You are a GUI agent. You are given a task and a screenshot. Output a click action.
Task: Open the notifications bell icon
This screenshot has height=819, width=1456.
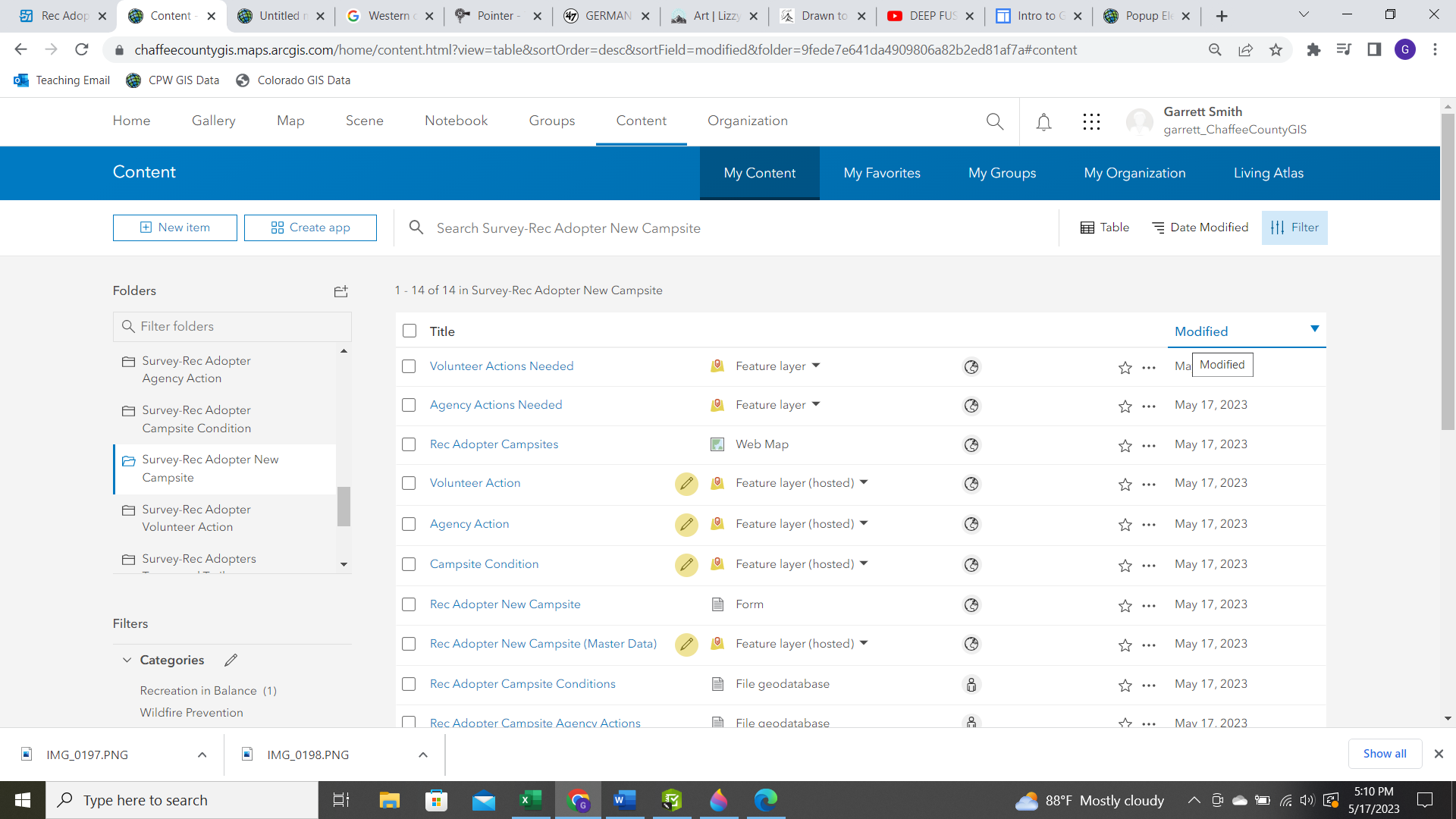[1043, 121]
